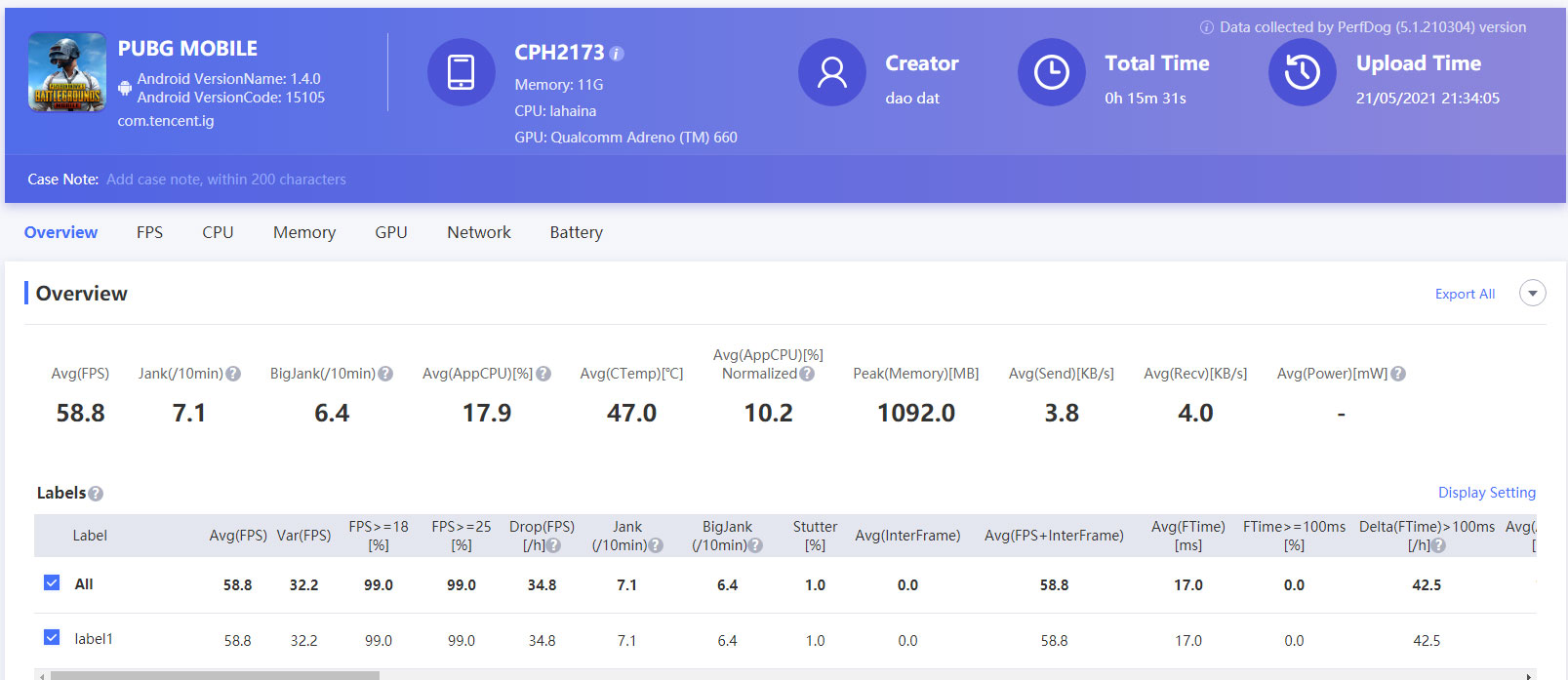Open help icon for Avg(AppCPU)[%] summary
Viewport: 1568px width, 680px height.
tap(543, 374)
